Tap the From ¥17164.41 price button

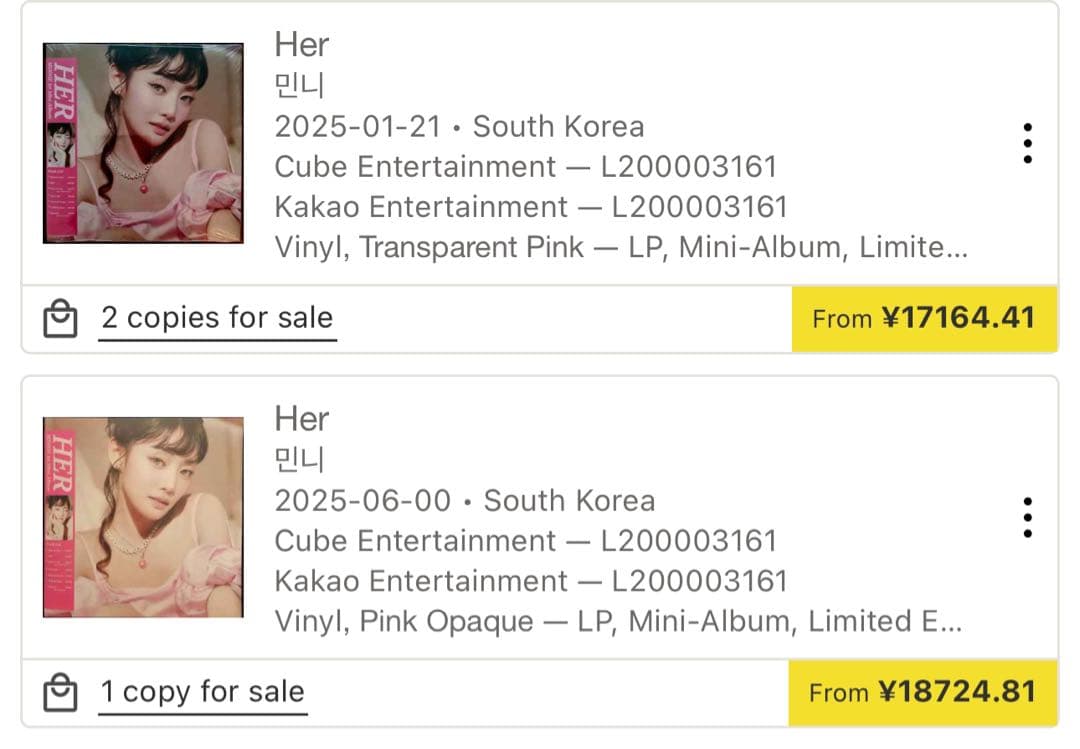coord(924,319)
